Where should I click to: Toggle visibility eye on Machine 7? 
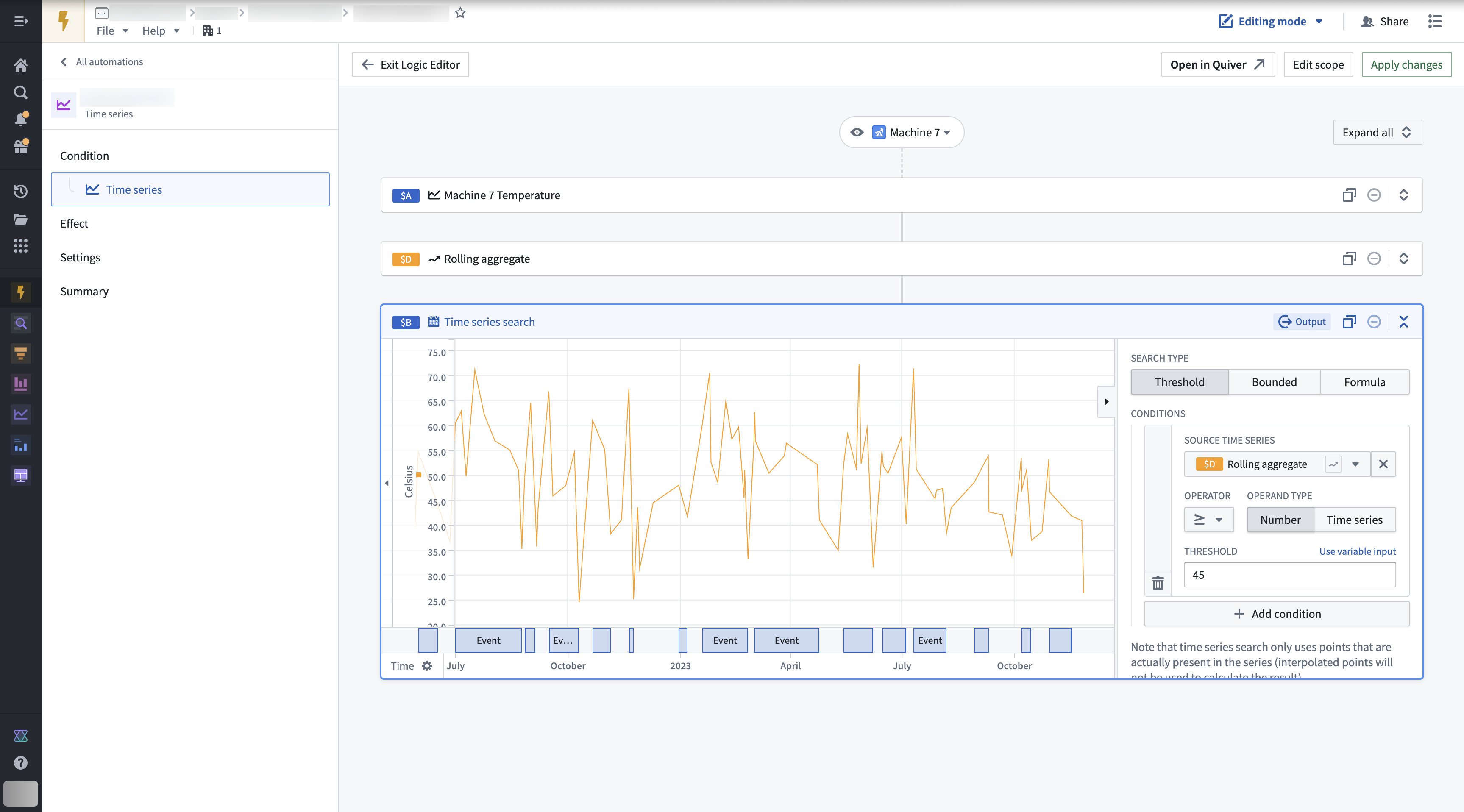coord(857,132)
